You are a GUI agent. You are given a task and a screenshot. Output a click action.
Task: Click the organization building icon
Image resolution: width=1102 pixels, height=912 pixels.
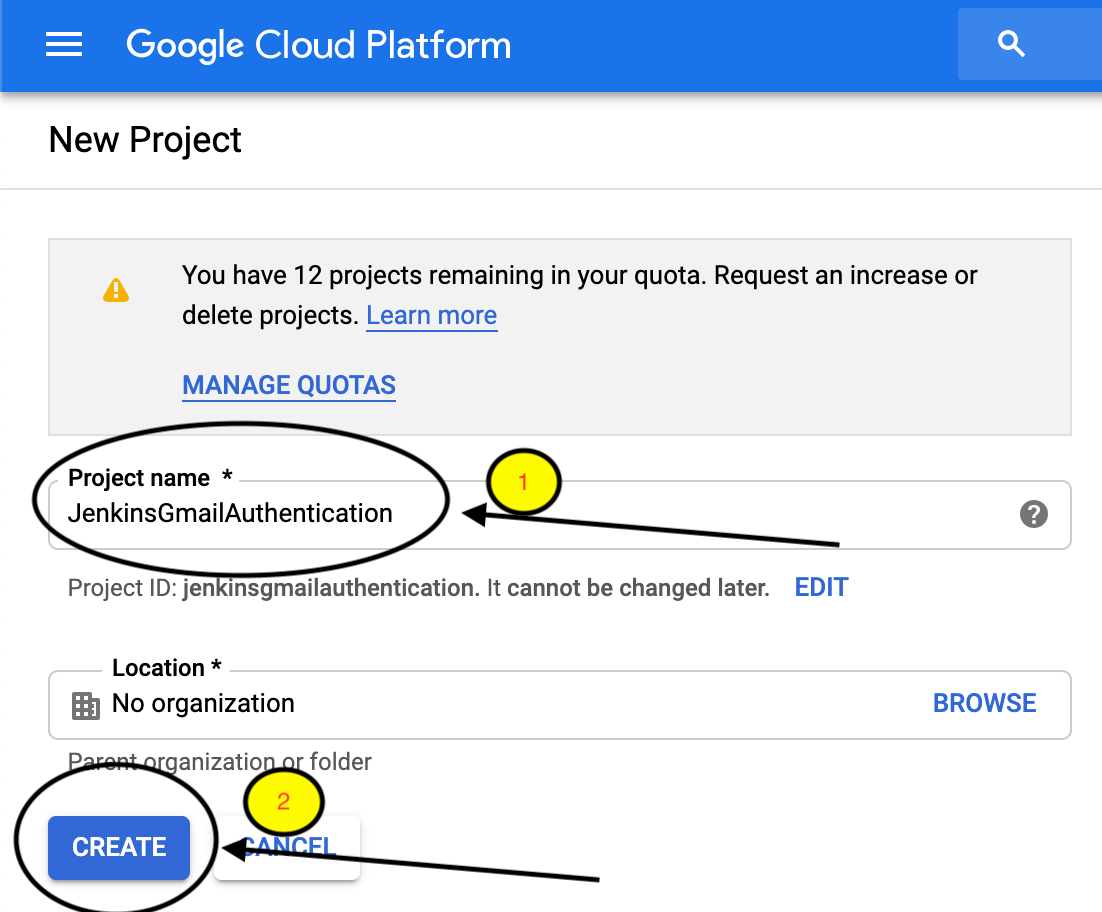[x=86, y=706]
